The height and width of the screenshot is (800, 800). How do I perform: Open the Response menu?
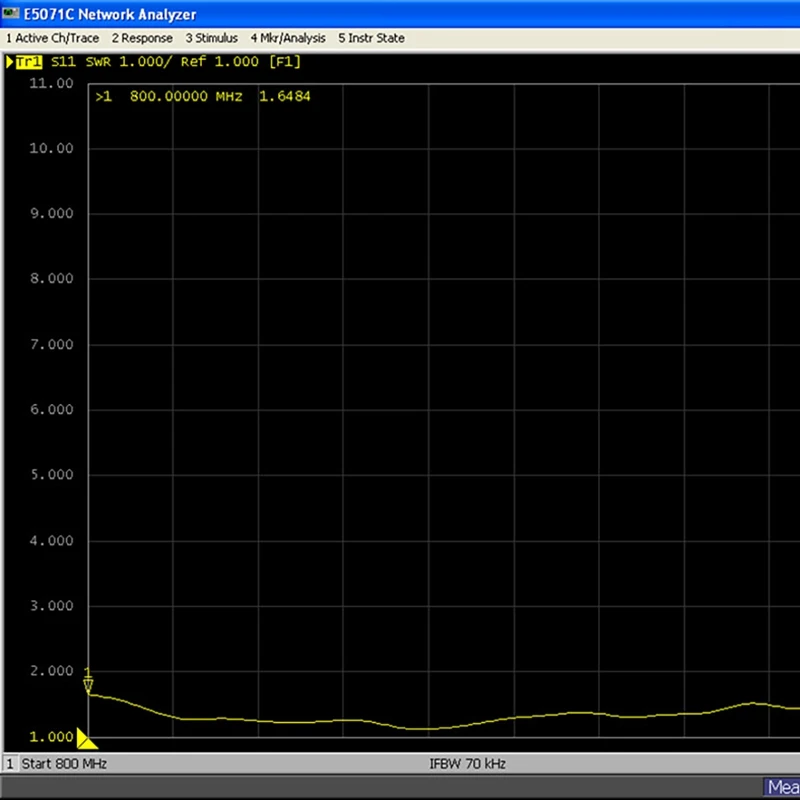142,38
